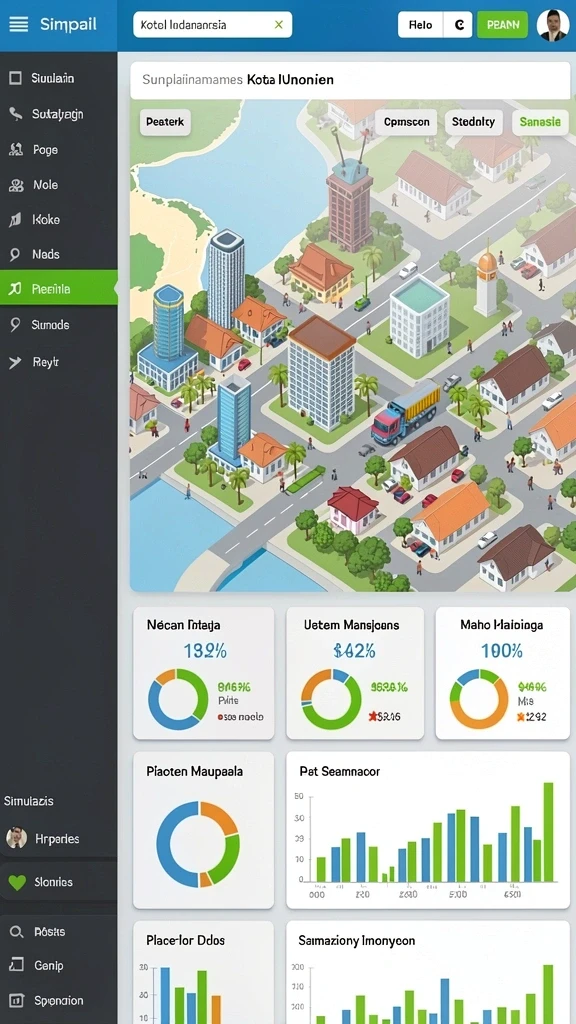Open the Nole menu item
Screen dimensions: 576x1024
pyautogui.click(x=59, y=185)
